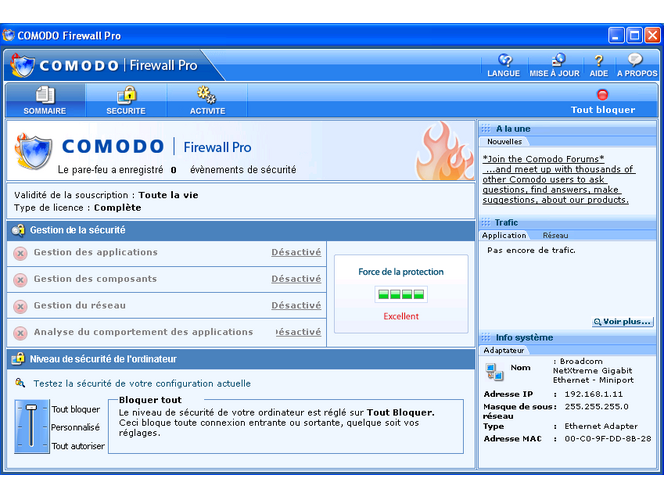The height and width of the screenshot is (498, 664).
Task: Maximize the COMODO Firewall Pro window
Action: point(634,36)
